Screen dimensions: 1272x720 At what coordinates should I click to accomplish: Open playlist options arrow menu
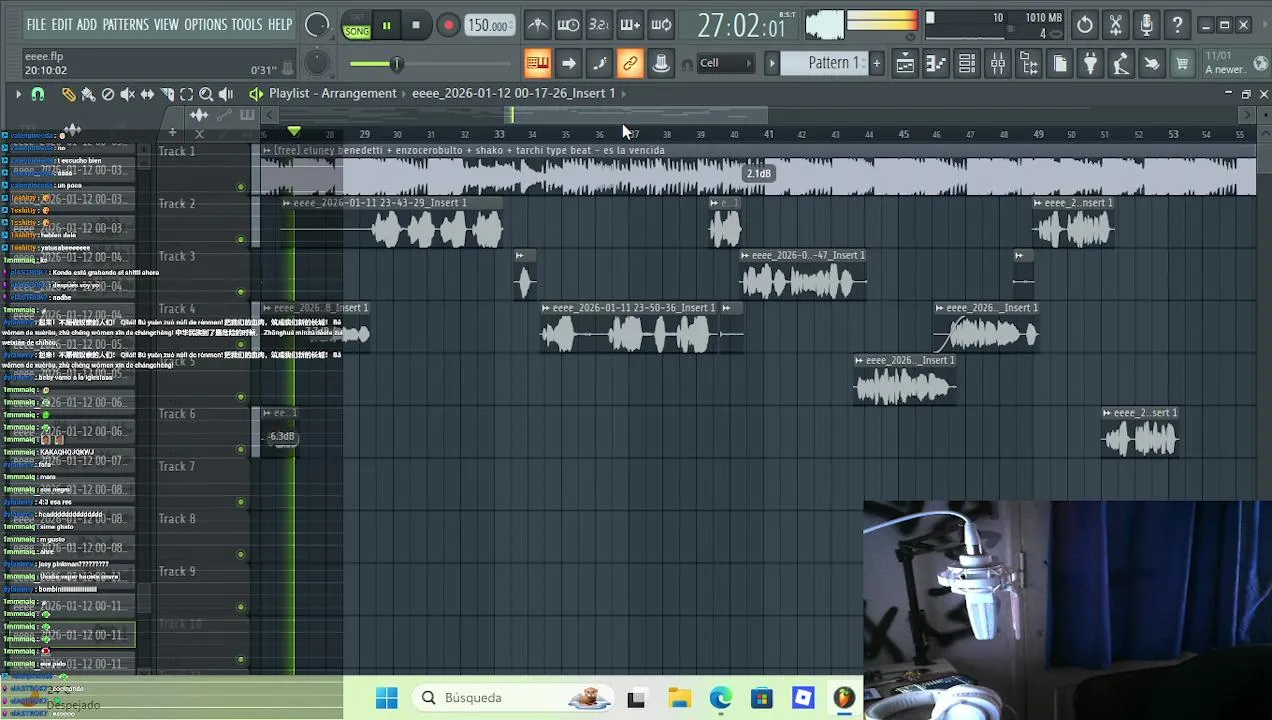click(x=18, y=94)
